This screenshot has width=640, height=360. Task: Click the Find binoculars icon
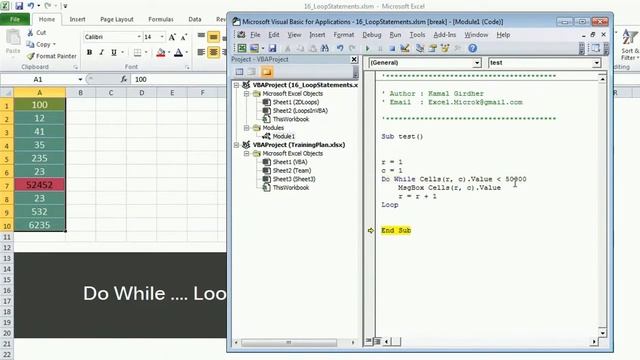(325, 48)
